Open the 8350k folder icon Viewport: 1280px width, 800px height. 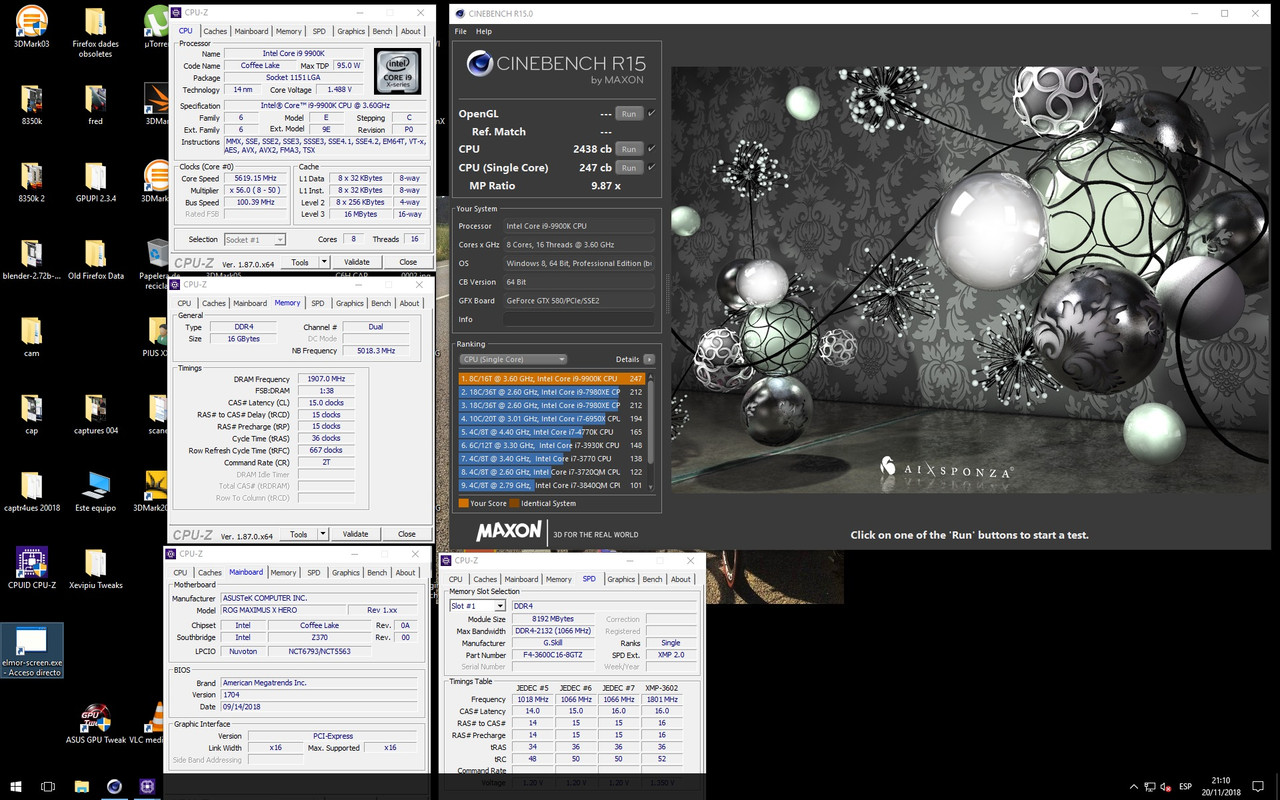tap(31, 106)
